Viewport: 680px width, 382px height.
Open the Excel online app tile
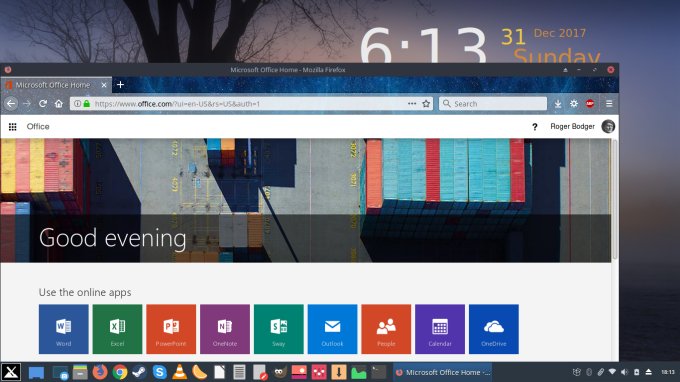click(117, 329)
